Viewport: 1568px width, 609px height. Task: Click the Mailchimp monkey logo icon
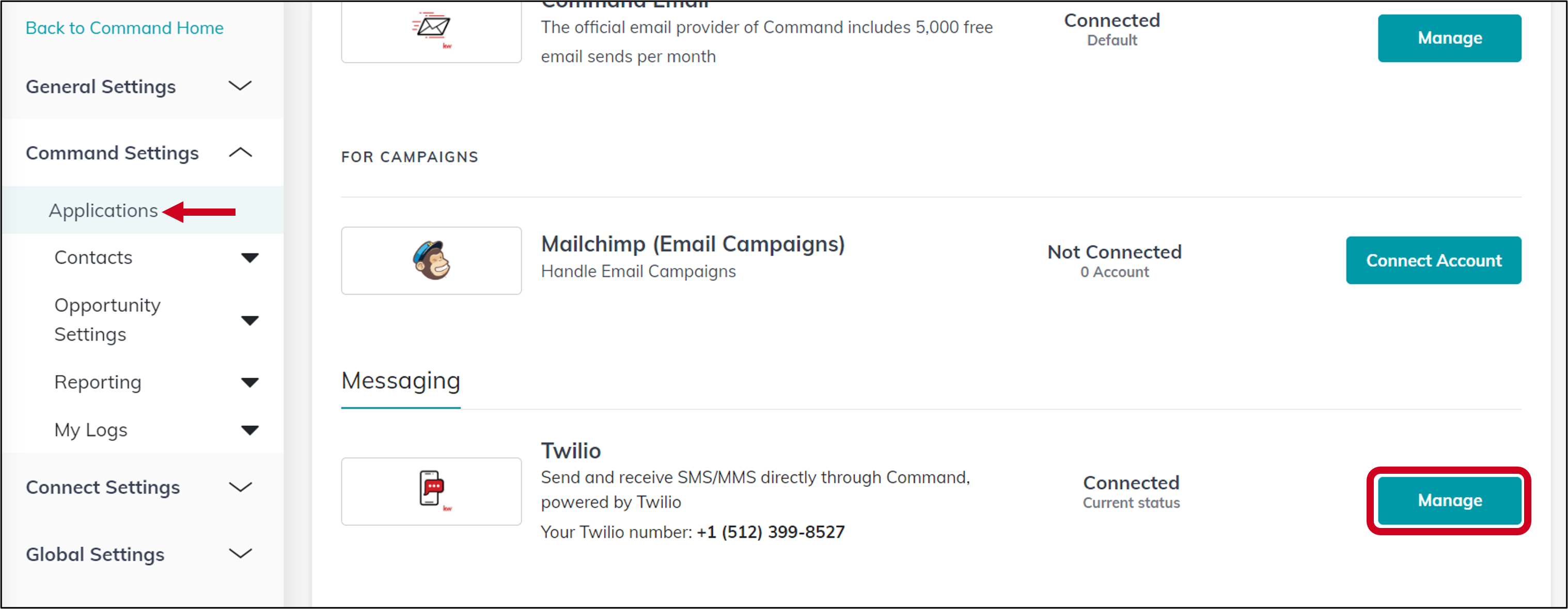coord(431,261)
